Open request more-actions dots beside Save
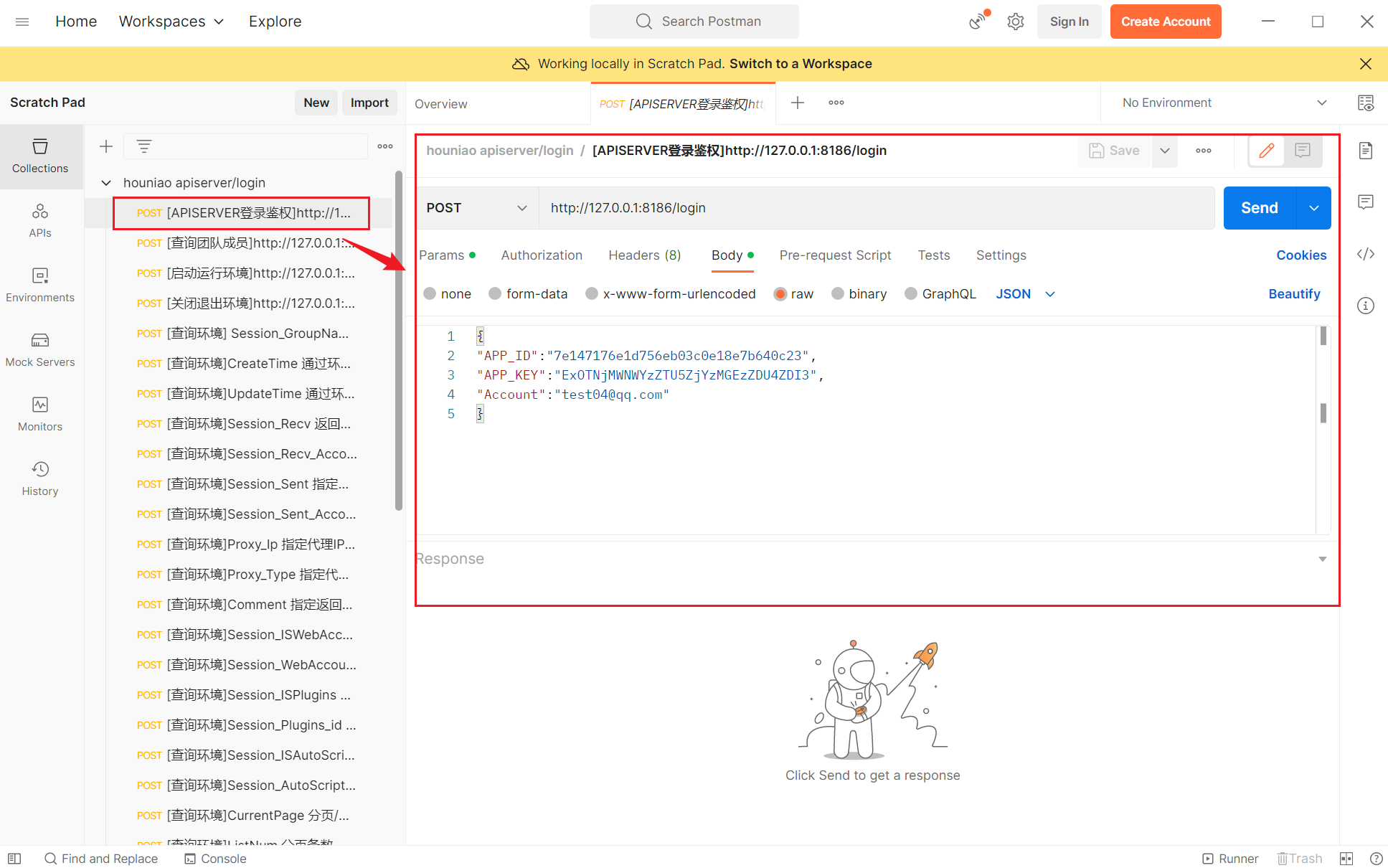 point(1203,151)
